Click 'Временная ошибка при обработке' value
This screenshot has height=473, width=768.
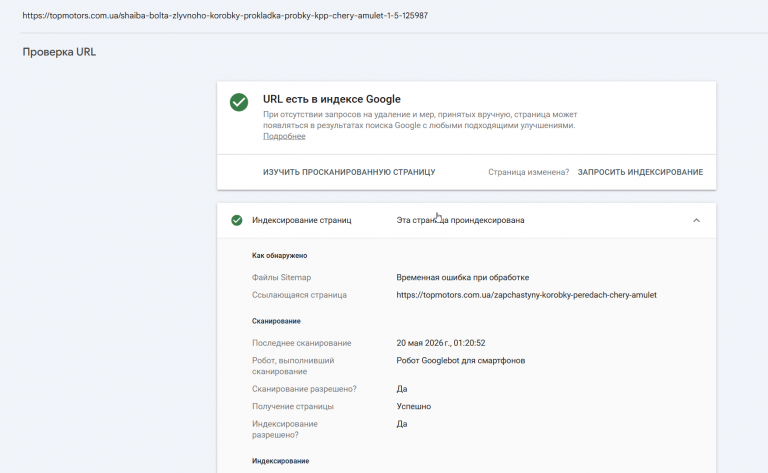pos(463,277)
